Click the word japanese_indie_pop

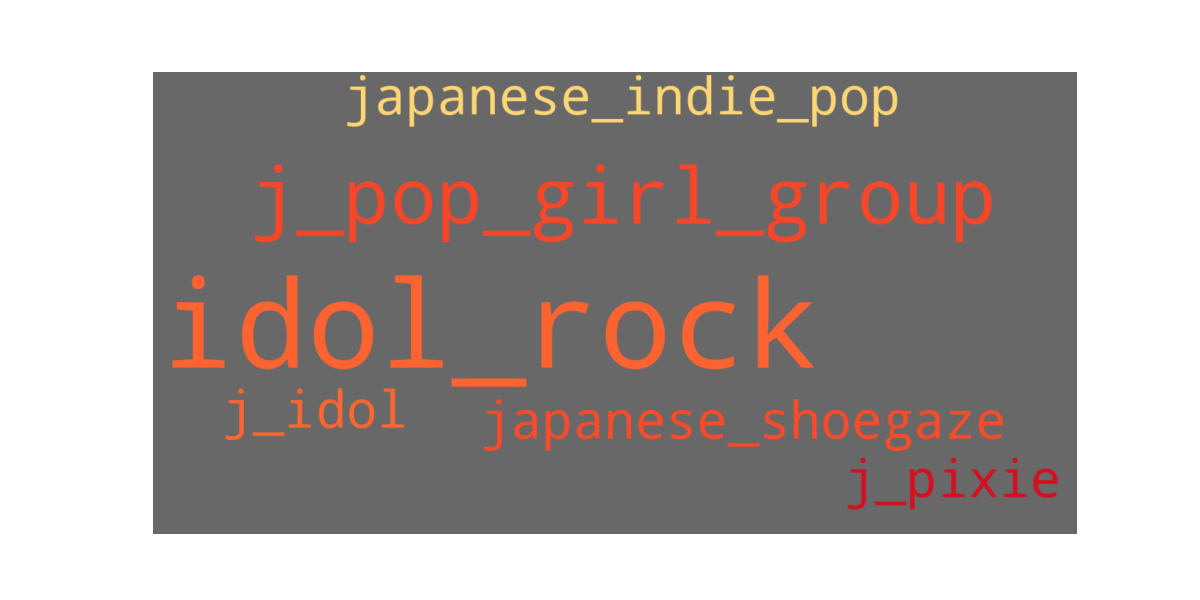point(622,102)
